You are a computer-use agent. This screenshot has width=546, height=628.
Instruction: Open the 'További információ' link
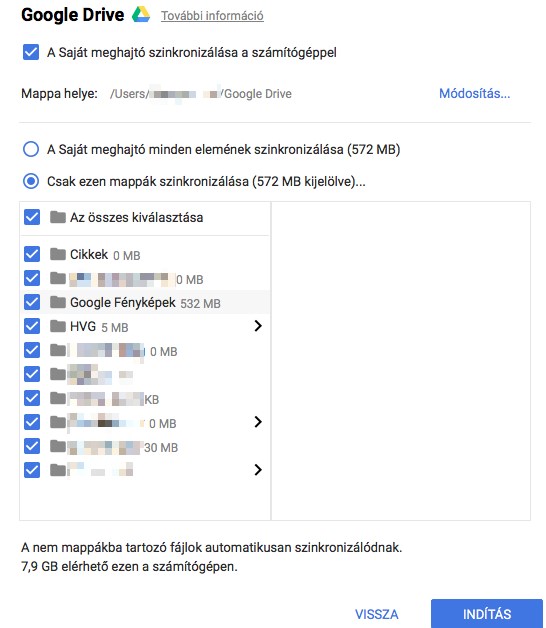[x=212, y=16]
